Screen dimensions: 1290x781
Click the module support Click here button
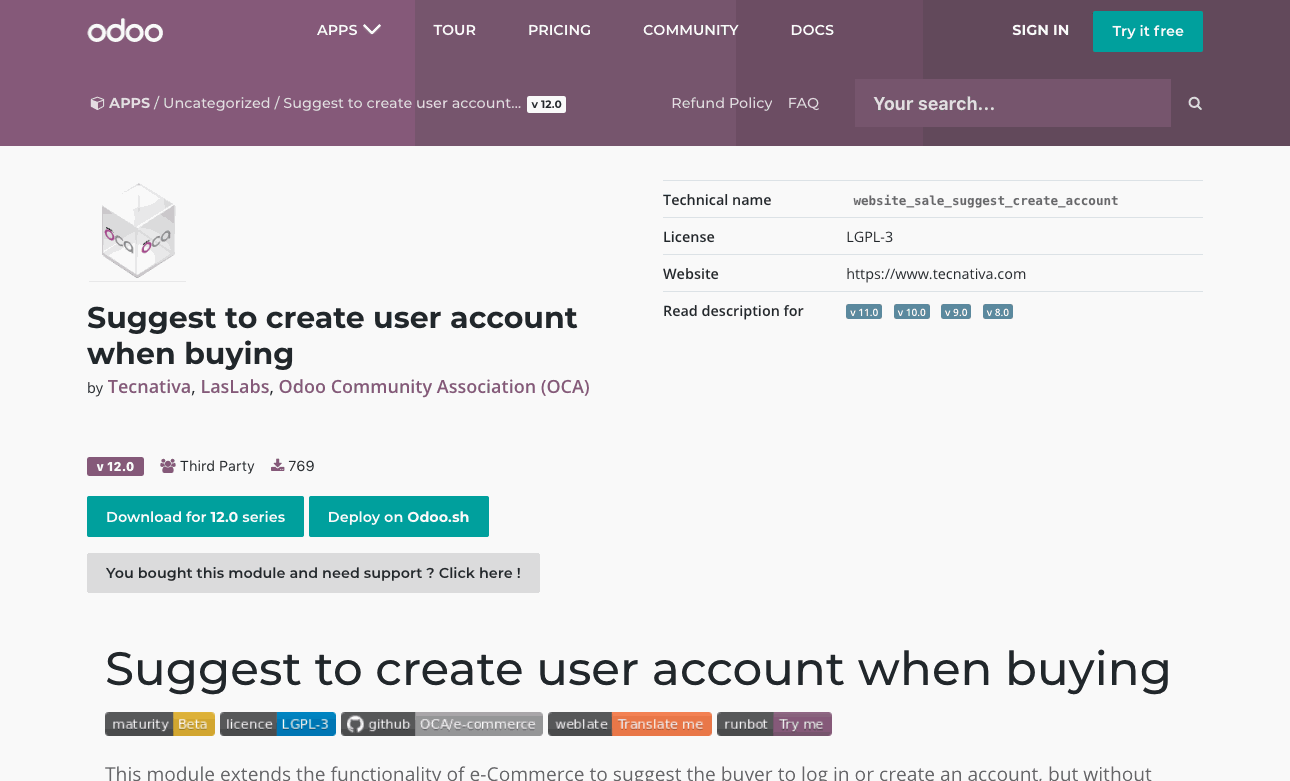click(x=313, y=573)
